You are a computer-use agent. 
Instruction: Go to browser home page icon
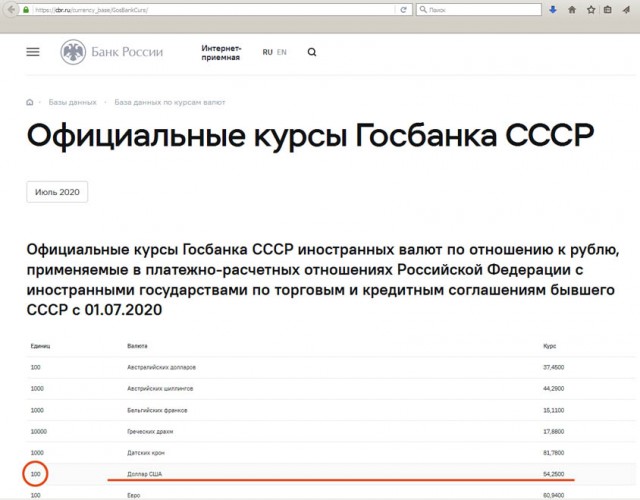572,10
